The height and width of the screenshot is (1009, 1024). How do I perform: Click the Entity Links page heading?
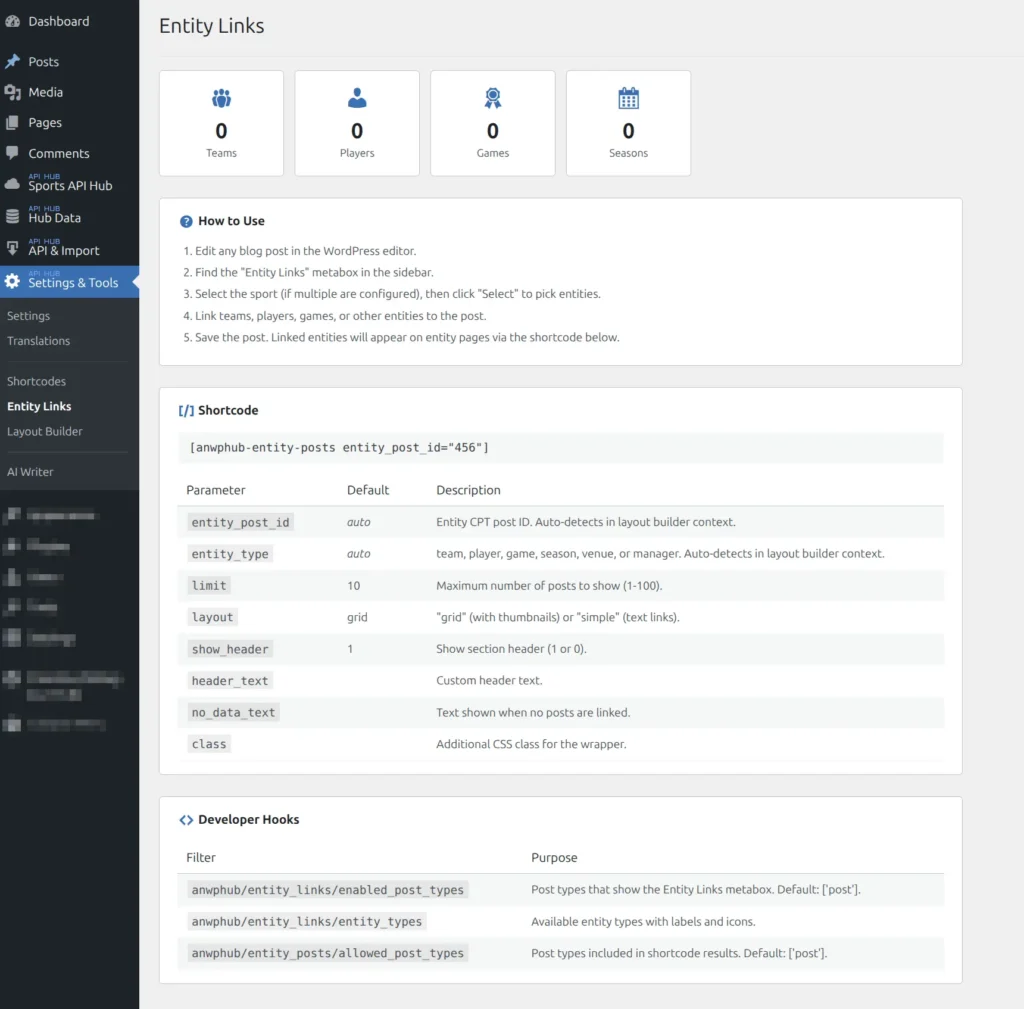[x=212, y=25]
